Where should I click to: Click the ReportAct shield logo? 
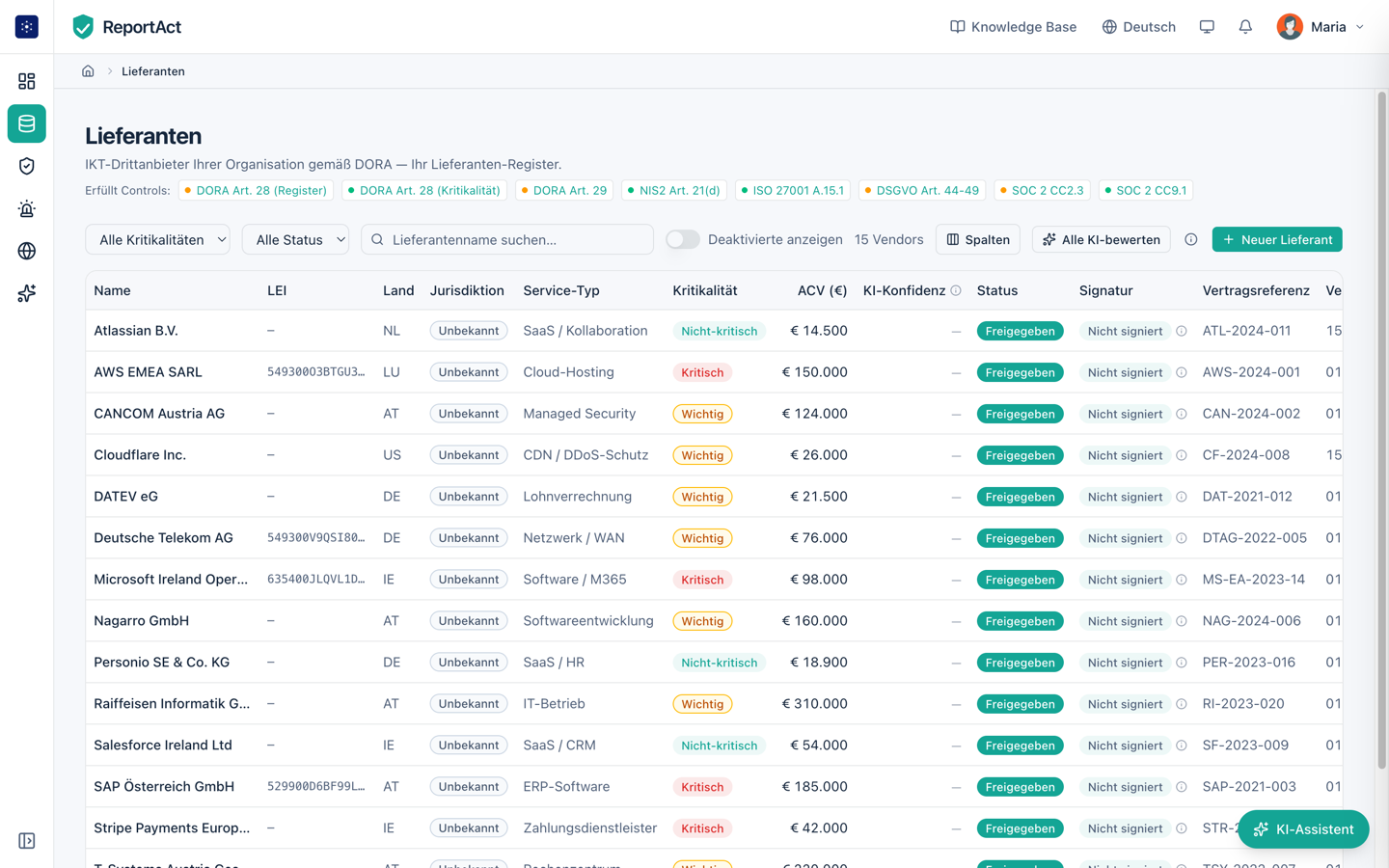point(83,27)
